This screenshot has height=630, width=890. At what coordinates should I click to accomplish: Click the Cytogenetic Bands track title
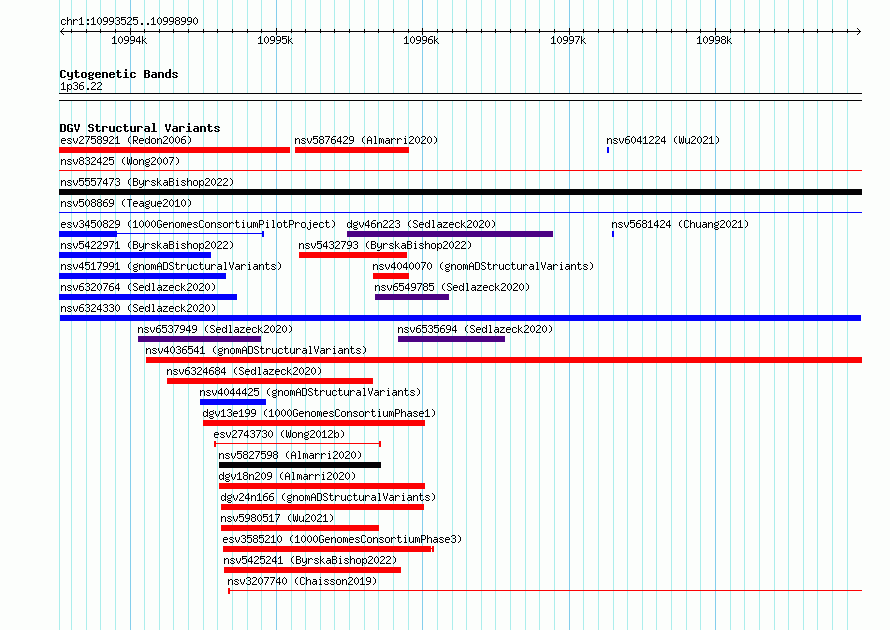pyautogui.click(x=119, y=74)
